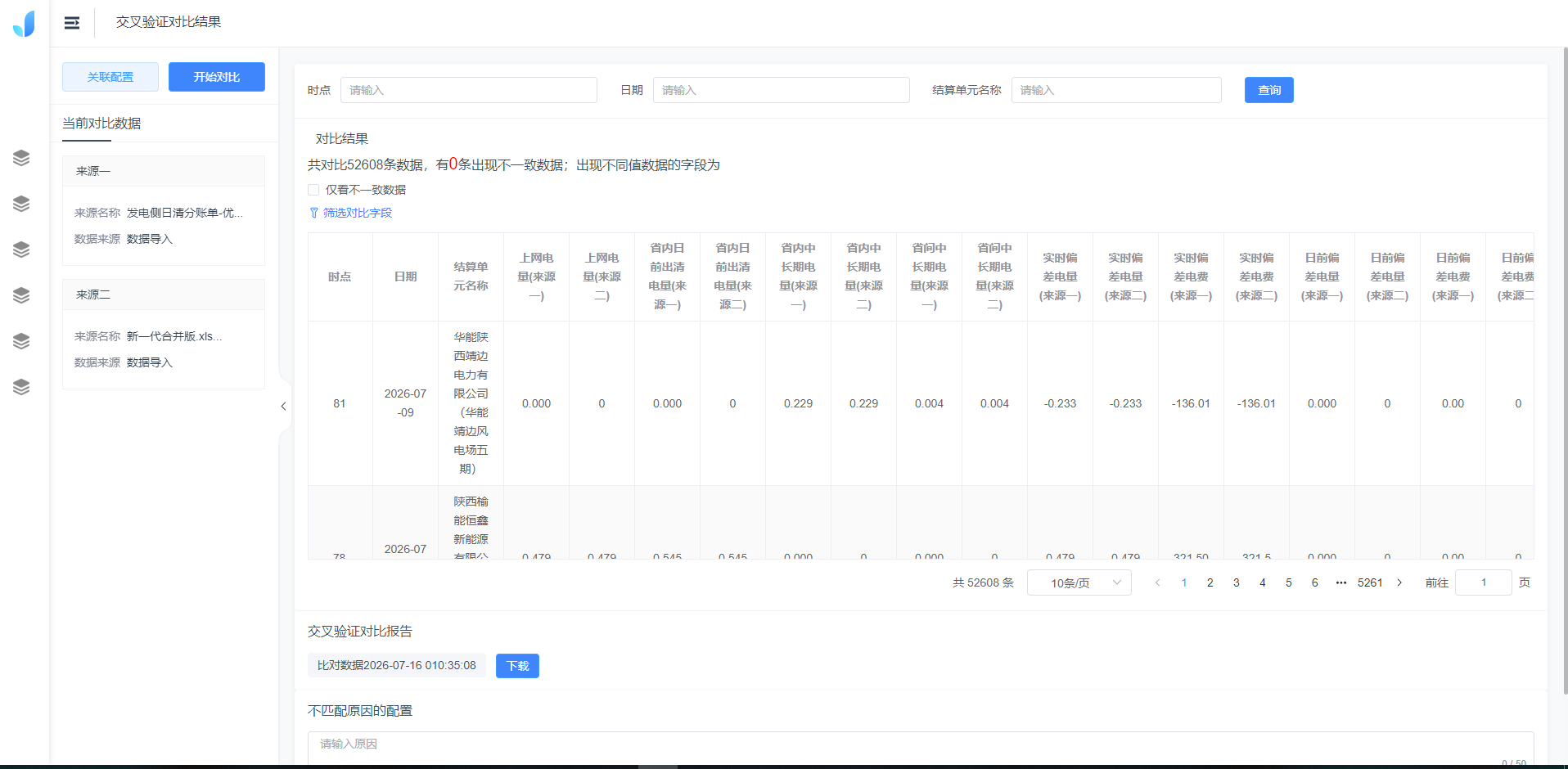Click the report file 比对数据2026-07-16 010:35:08

tap(397, 665)
